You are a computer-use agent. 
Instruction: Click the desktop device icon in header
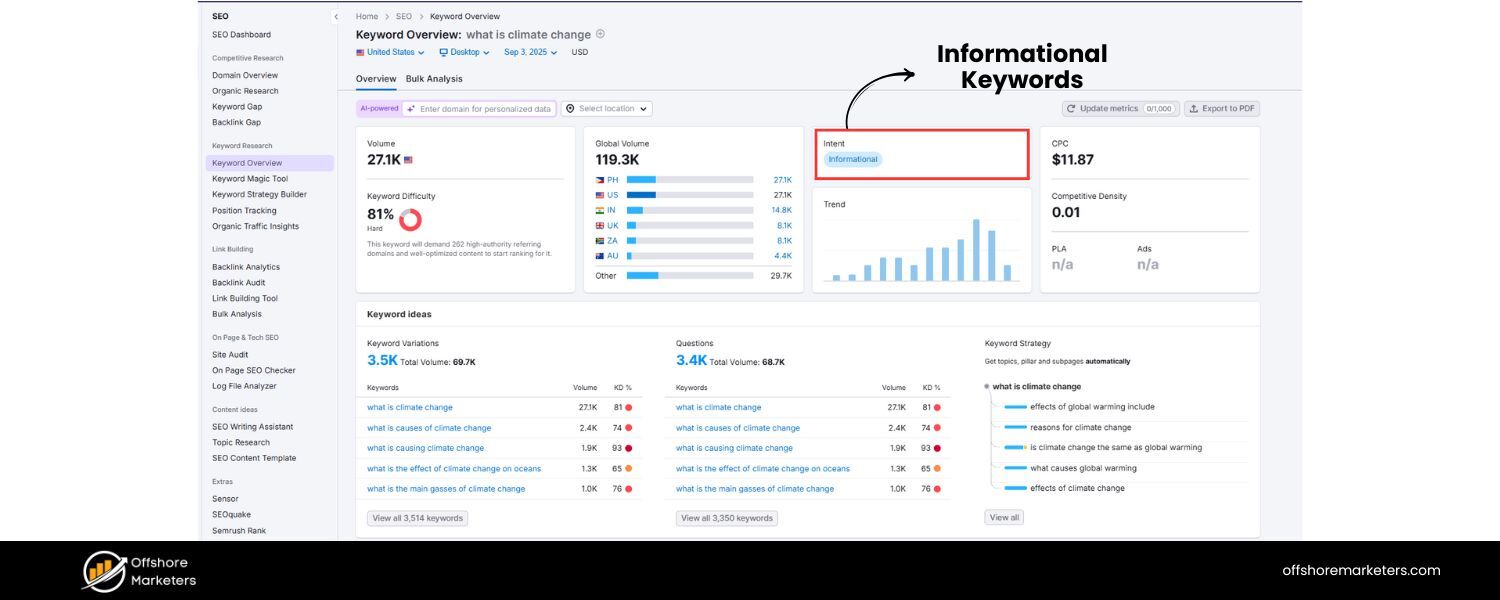click(x=443, y=52)
